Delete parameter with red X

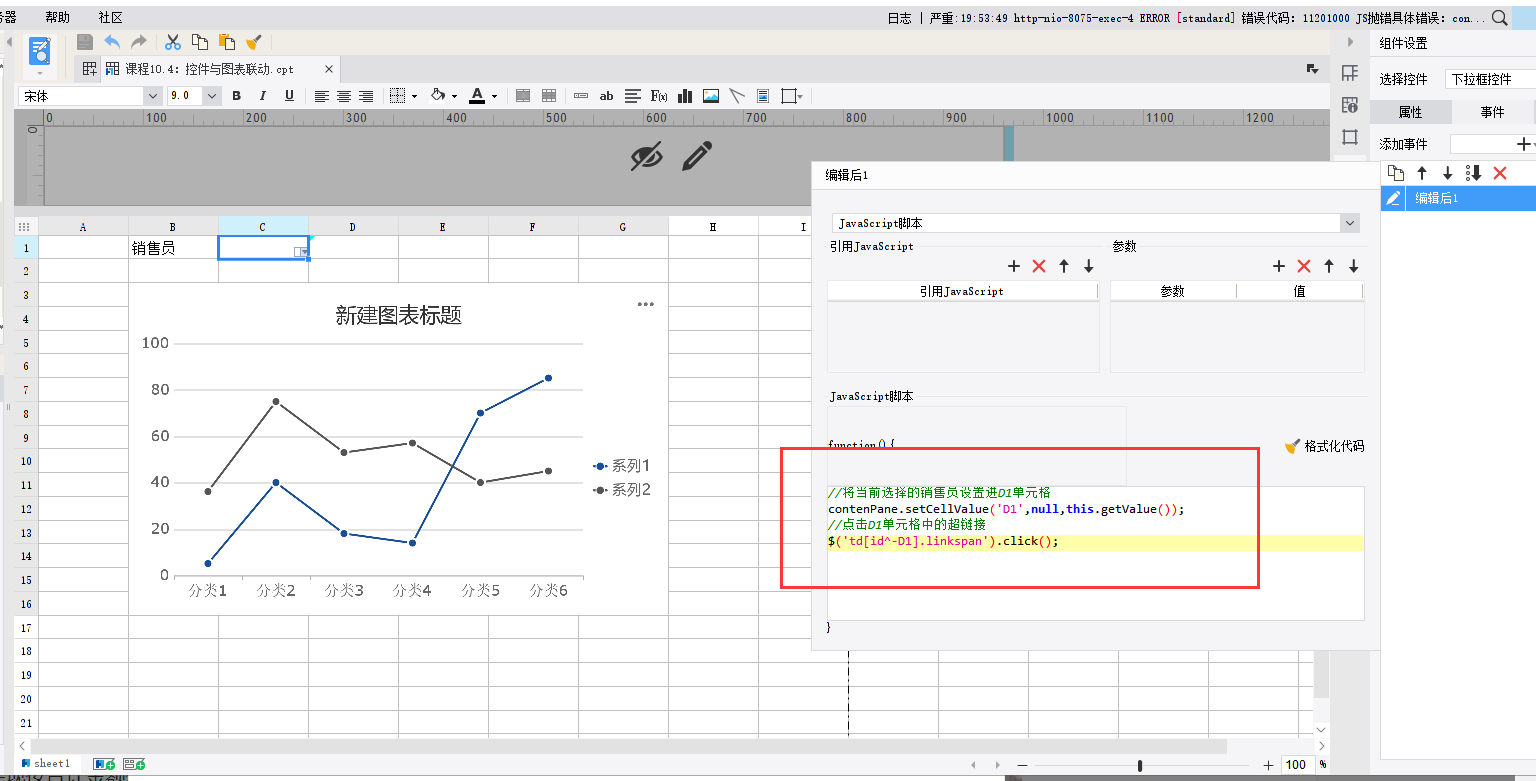(1303, 266)
